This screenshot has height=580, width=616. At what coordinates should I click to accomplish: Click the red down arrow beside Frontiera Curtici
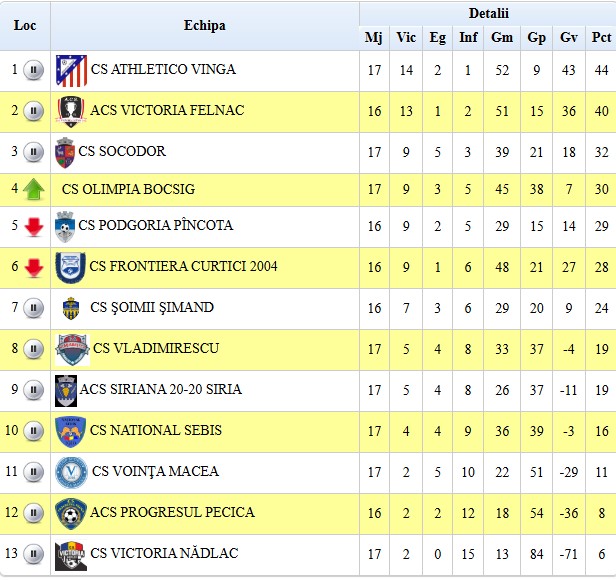(x=34, y=267)
